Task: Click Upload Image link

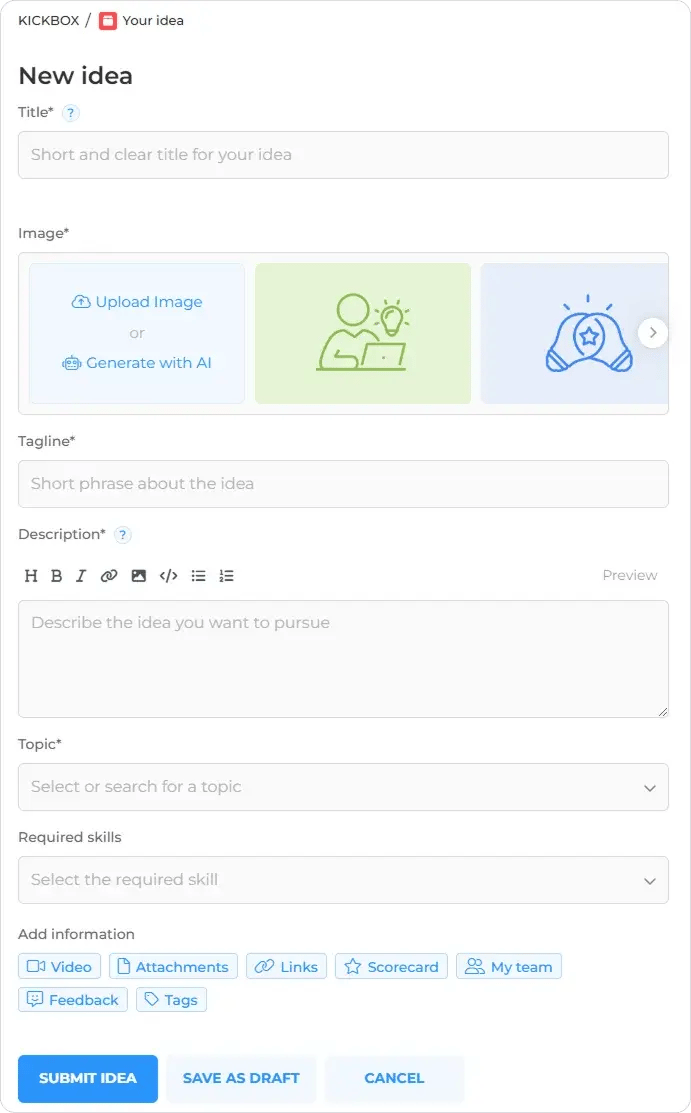Action: coord(137,302)
